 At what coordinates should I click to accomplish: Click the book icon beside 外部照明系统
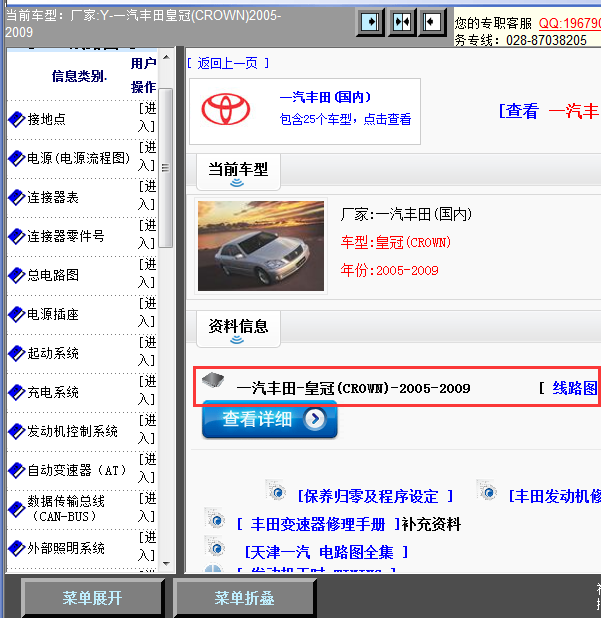point(17,548)
